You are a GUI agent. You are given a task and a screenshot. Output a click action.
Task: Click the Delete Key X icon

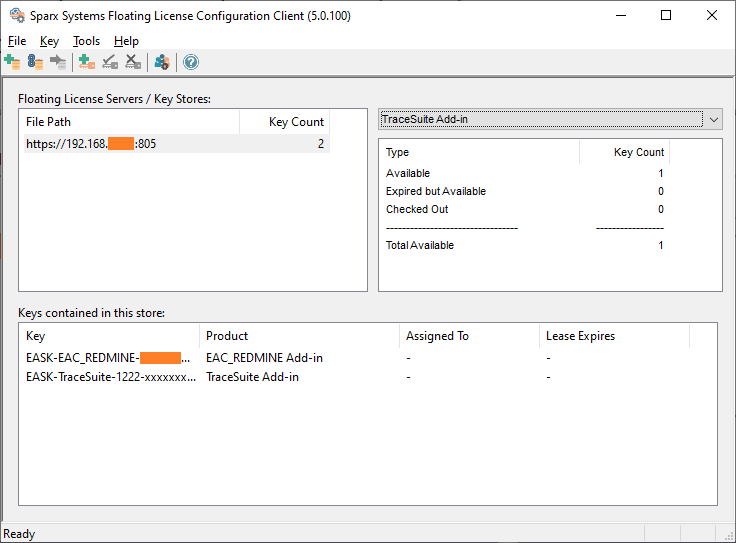133,62
